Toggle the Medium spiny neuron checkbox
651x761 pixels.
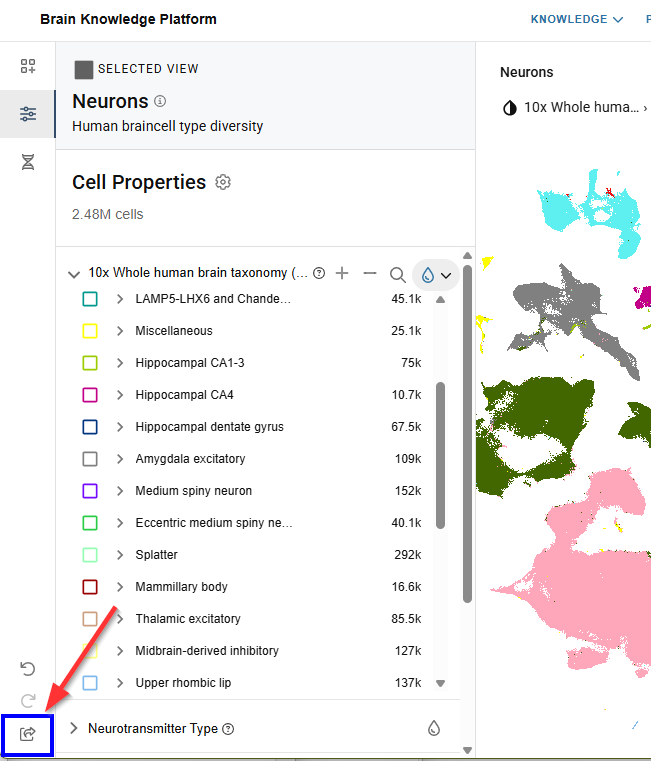click(90, 491)
